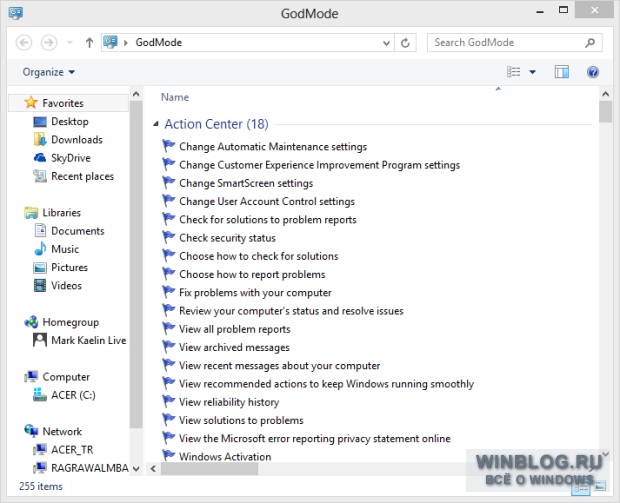
Task: Open view options dropdown arrow
Action: point(533,72)
